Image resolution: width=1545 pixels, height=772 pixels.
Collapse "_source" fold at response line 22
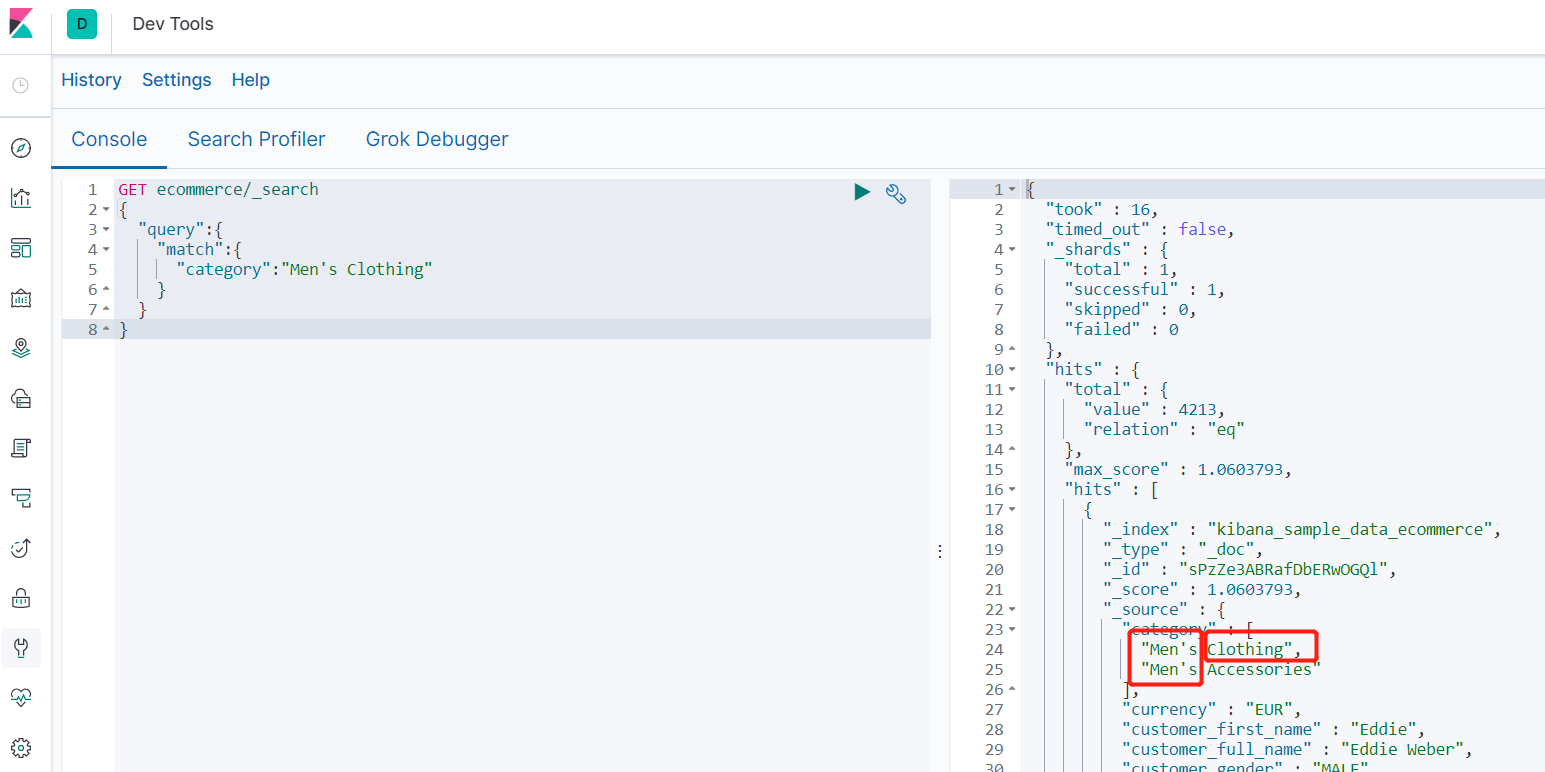(1012, 610)
